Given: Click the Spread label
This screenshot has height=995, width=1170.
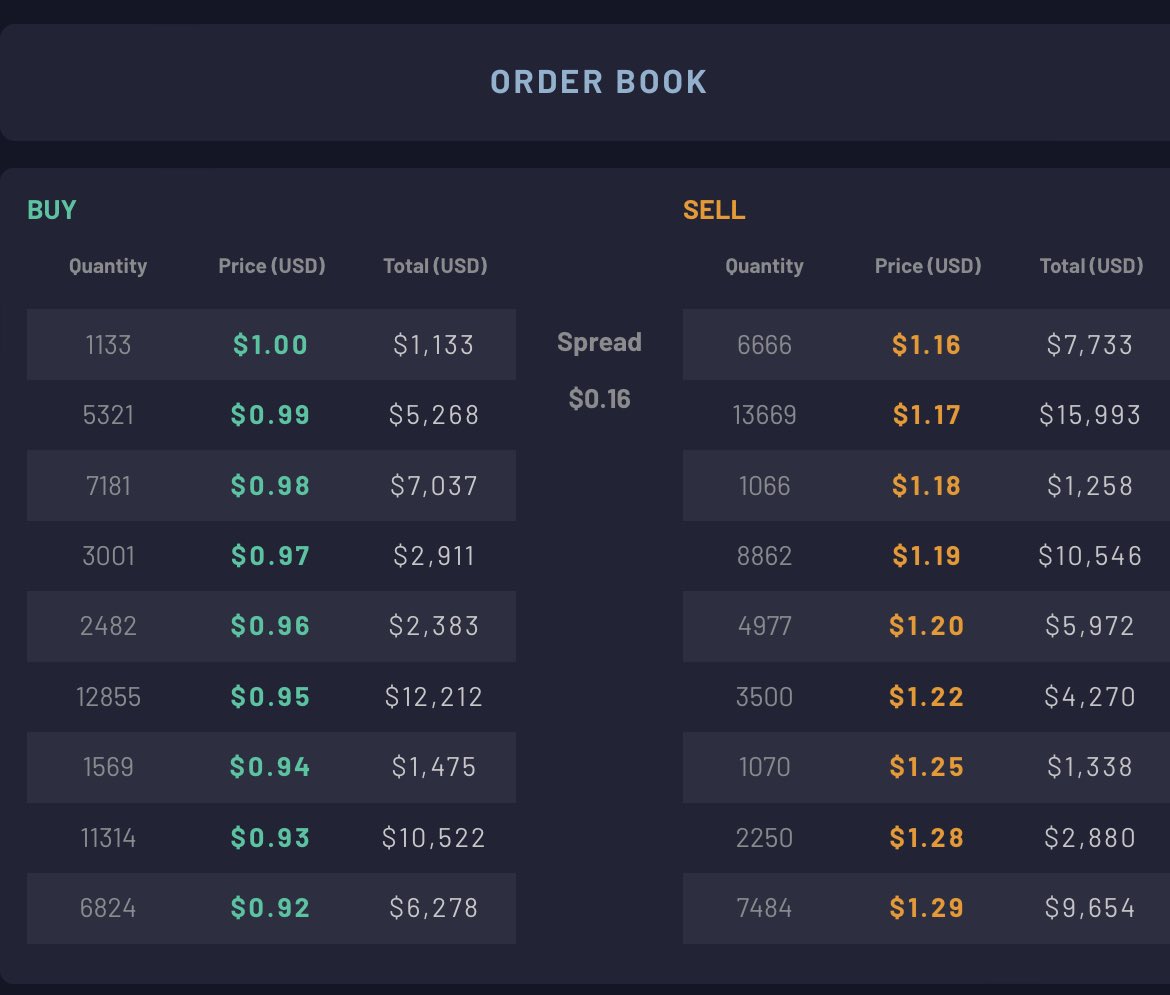Looking at the screenshot, I should [599, 342].
